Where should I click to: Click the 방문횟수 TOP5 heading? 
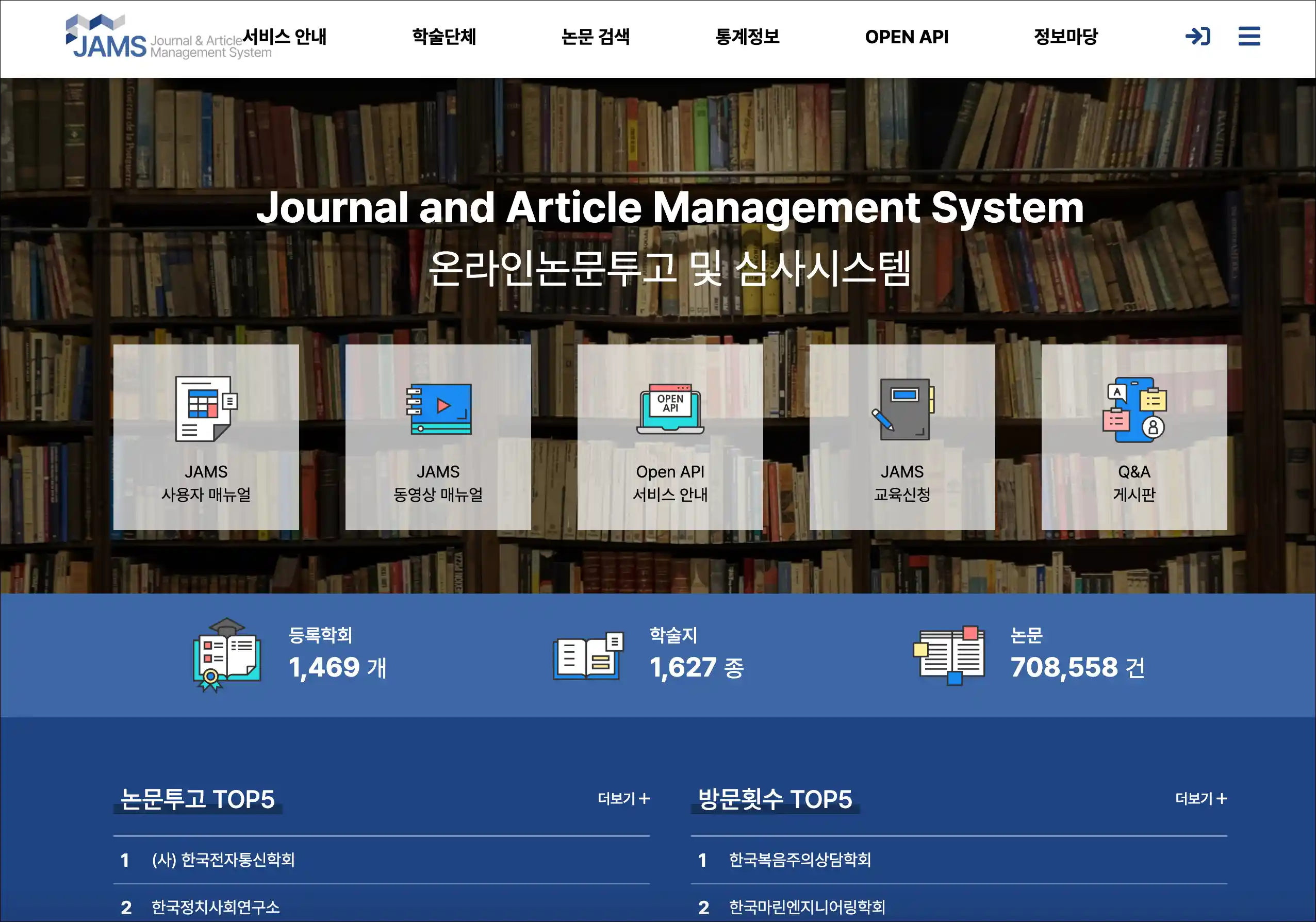coord(775,799)
